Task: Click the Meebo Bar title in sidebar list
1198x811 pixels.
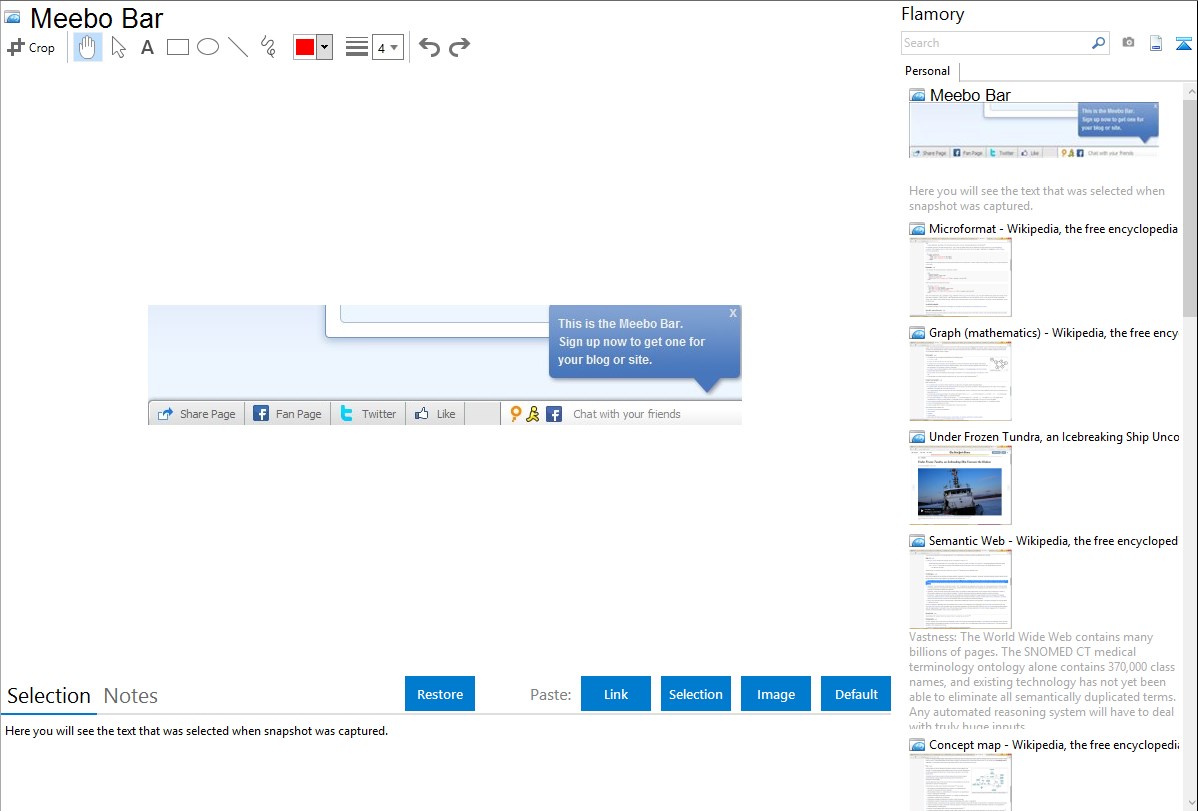Action: point(970,96)
